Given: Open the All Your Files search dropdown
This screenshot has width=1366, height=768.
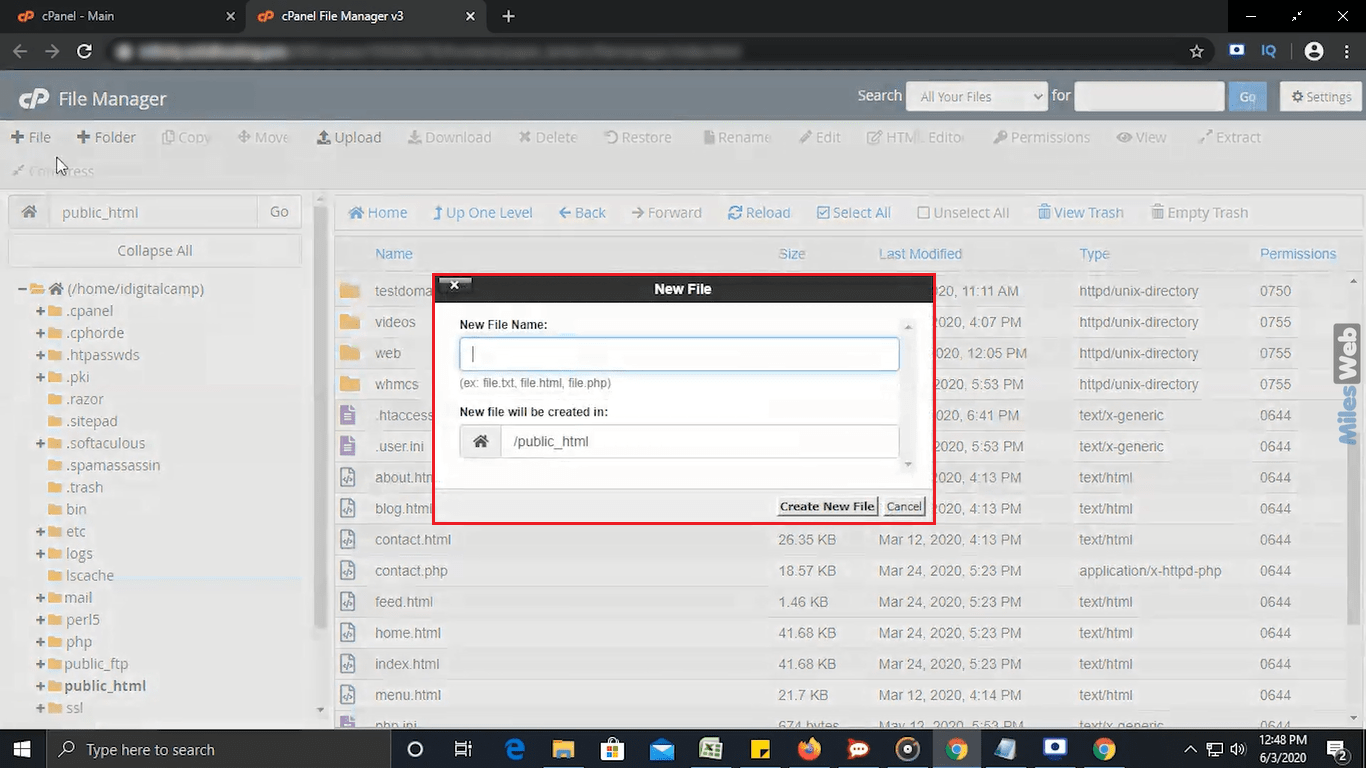Looking at the screenshot, I should pyautogui.click(x=976, y=96).
